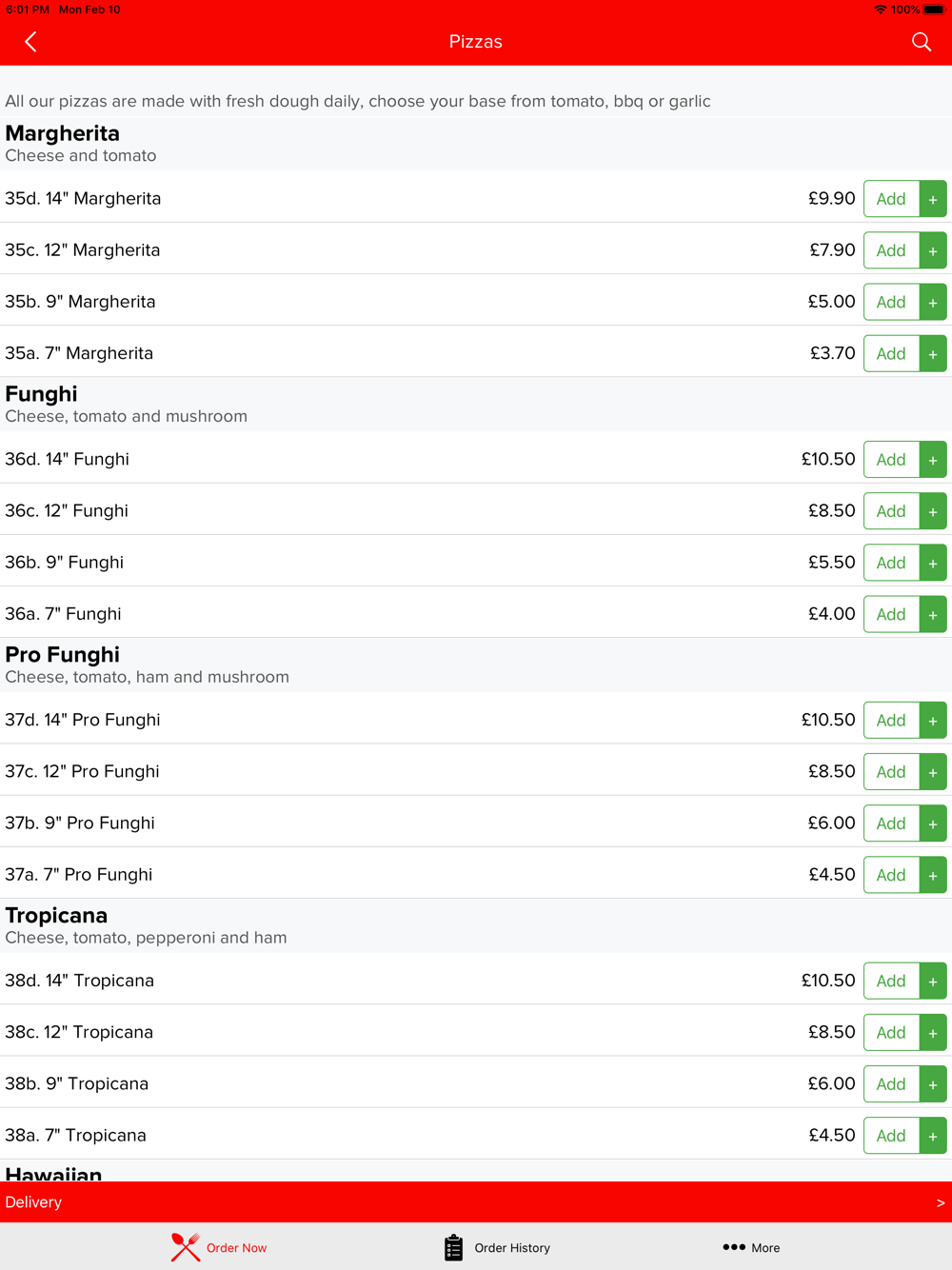The width and height of the screenshot is (952, 1270).
Task: Go back using the header arrow
Action: (x=30, y=42)
